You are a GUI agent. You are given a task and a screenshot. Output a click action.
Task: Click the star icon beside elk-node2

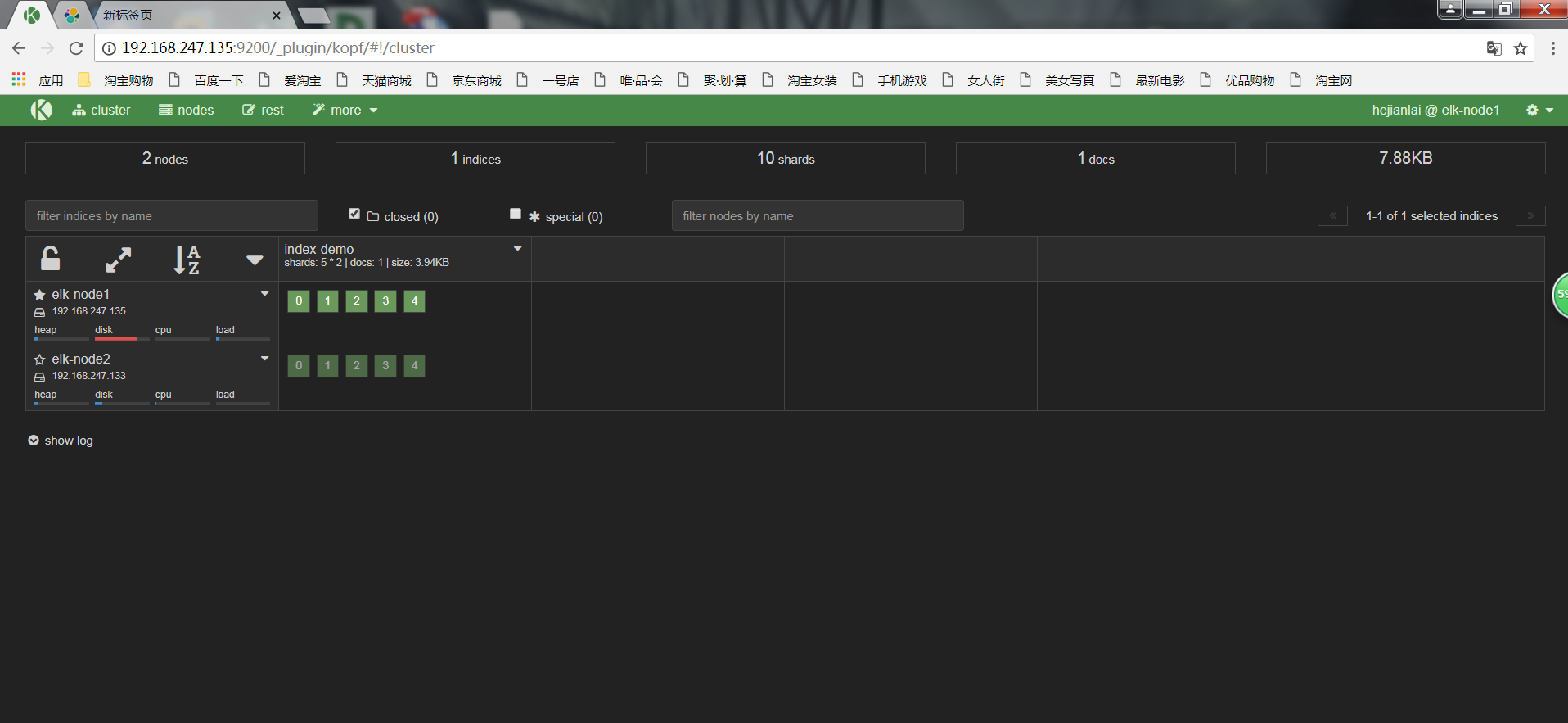39,359
